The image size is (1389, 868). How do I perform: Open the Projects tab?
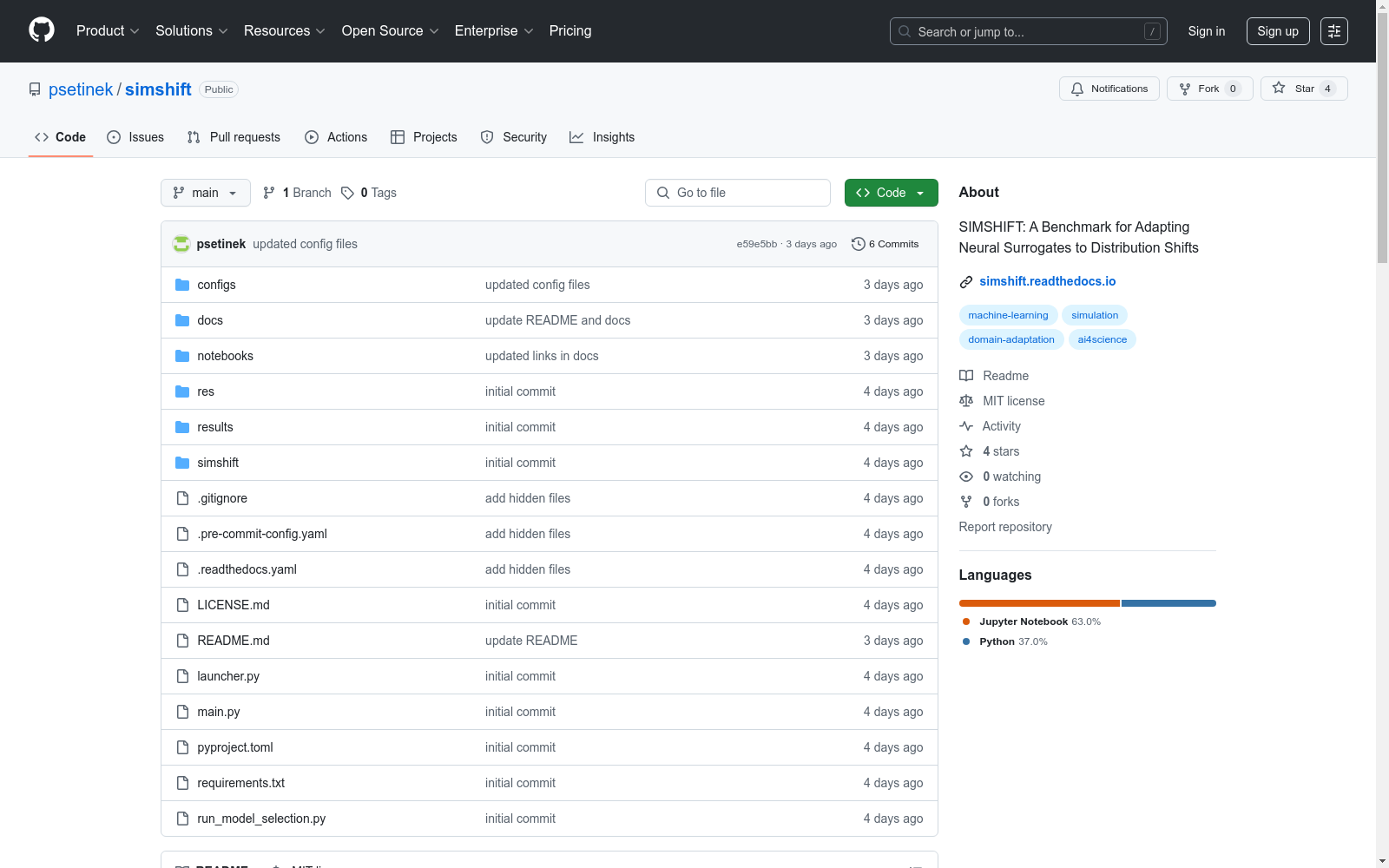tap(424, 137)
